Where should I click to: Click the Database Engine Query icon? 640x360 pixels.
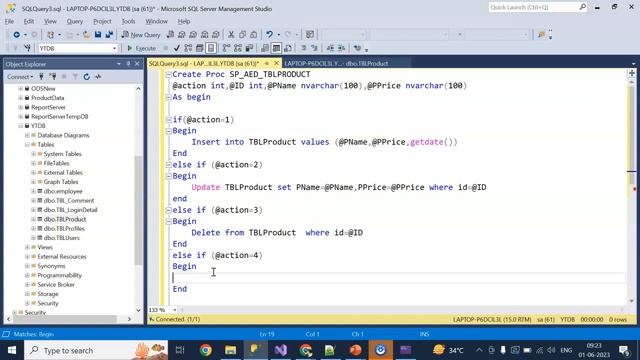tap(171, 35)
